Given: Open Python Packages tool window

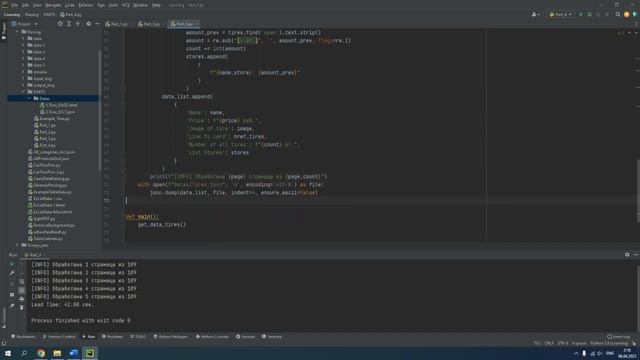Looking at the screenshot, I should point(171,337).
